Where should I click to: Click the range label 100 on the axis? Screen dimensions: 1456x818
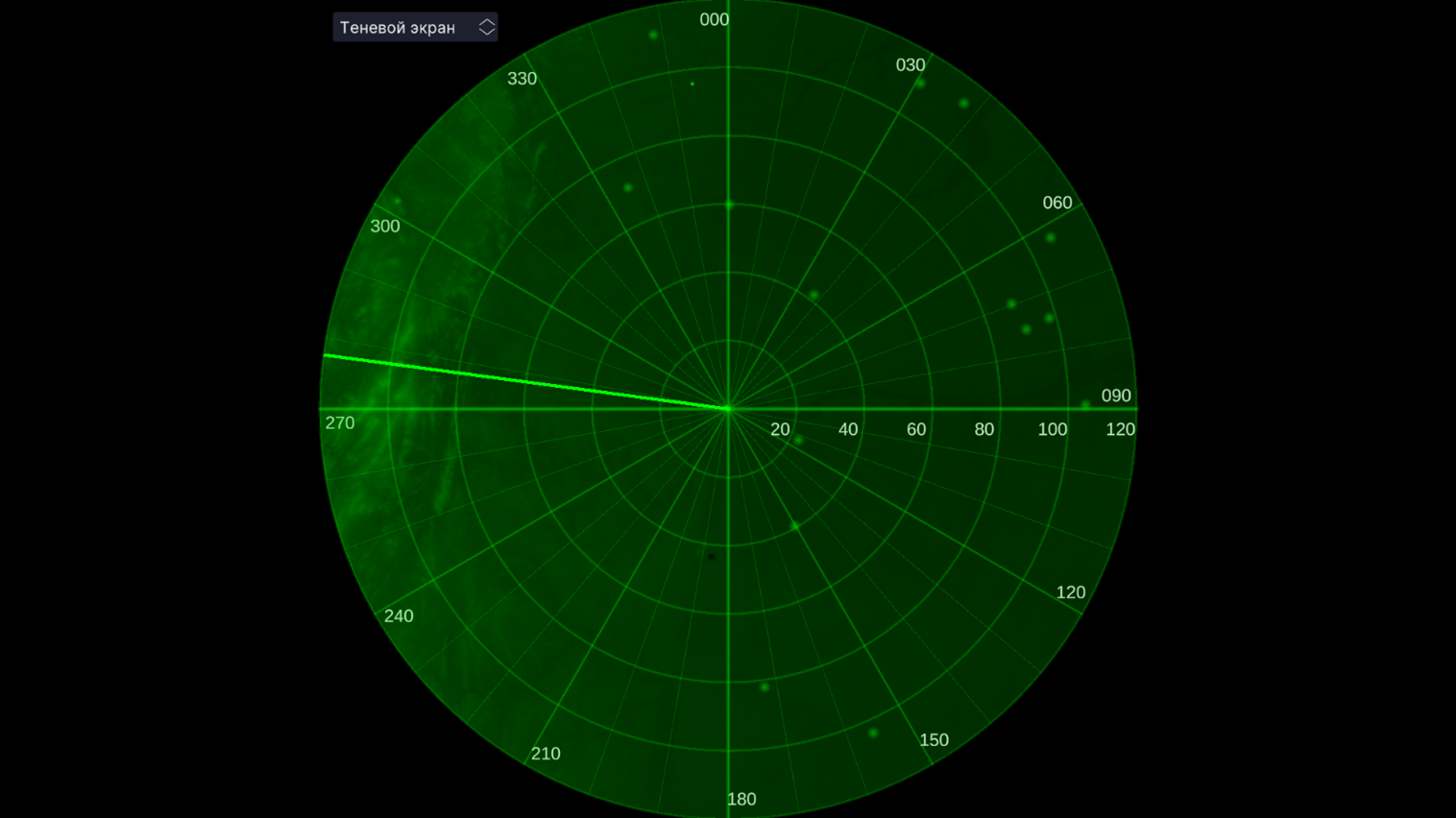1052,429
